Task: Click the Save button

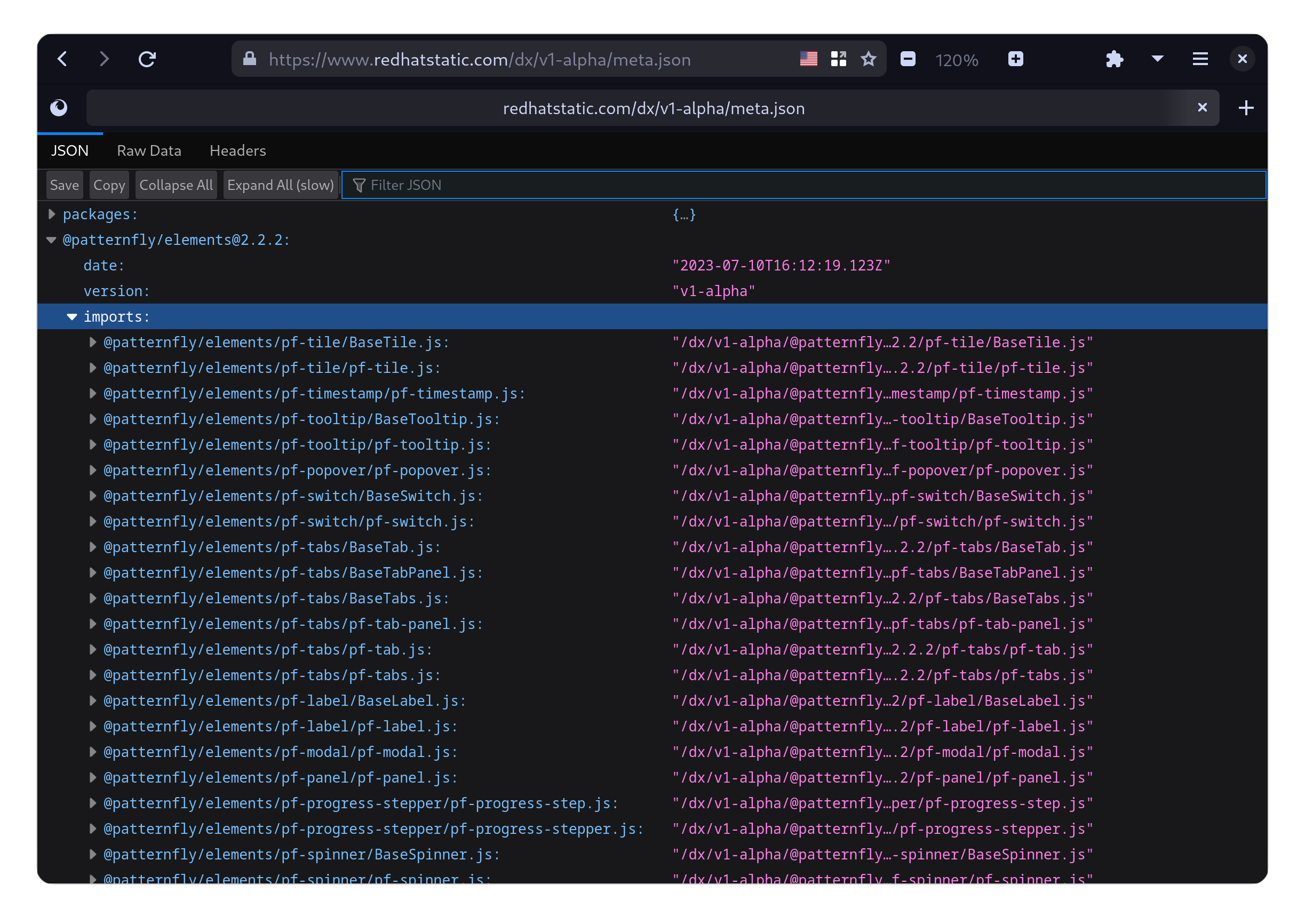Action: [x=63, y=185]
